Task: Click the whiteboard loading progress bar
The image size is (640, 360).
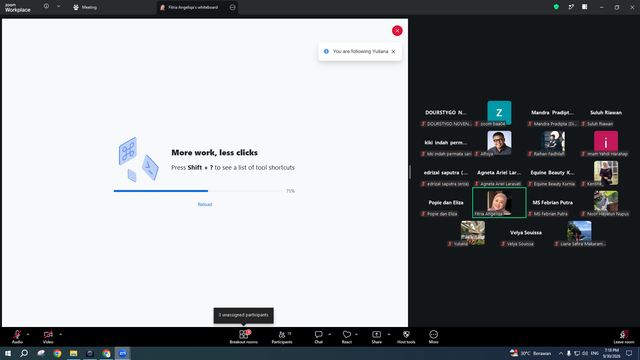Action: coord(198,191)
